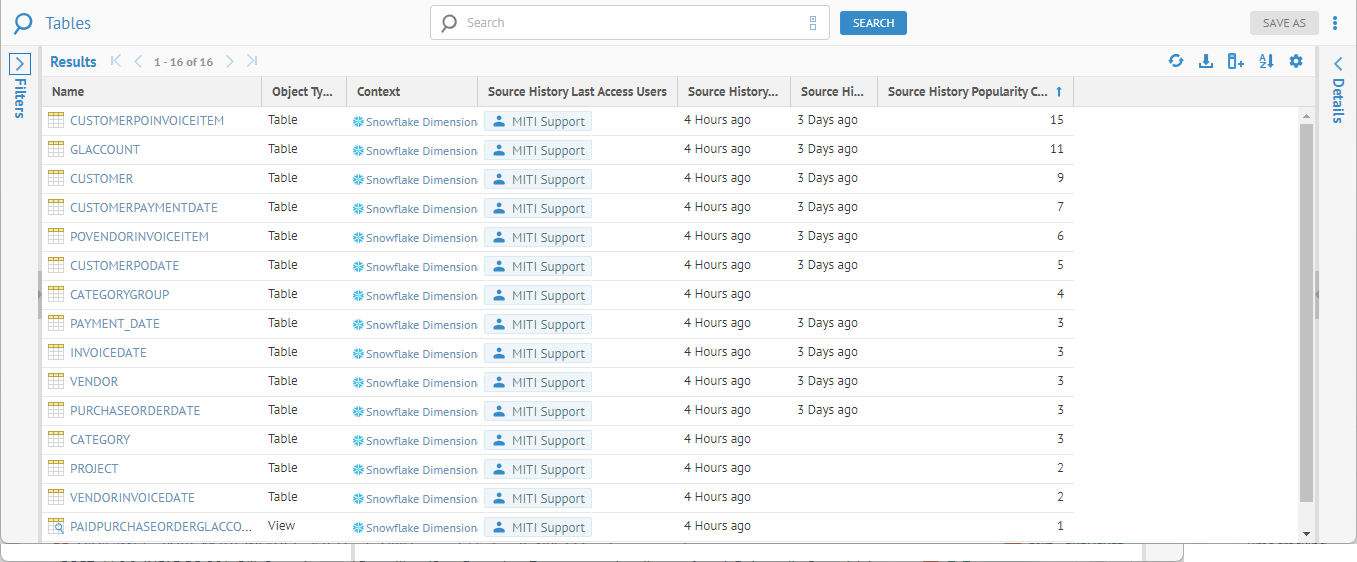Open the results settings gear

click(x=1296, y=62)
